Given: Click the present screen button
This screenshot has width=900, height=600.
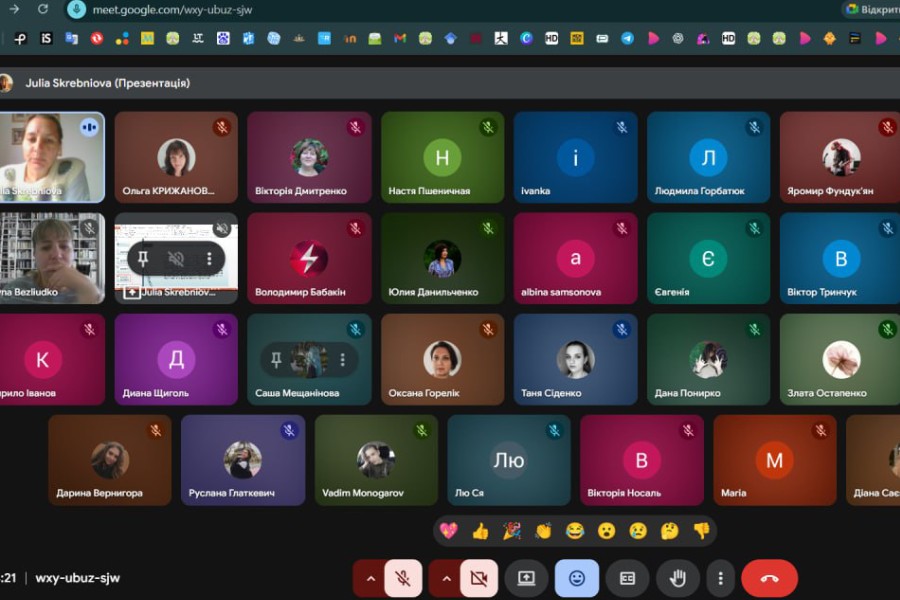Looking at the screenshot, I should pyautogui.click(x=526, y=578).
